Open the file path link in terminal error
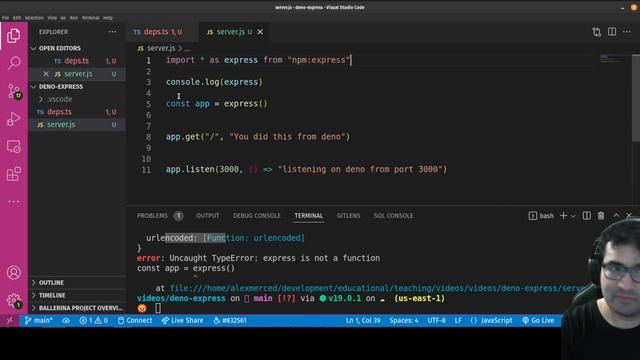This screenshot has height=360, width=640. 378,288
